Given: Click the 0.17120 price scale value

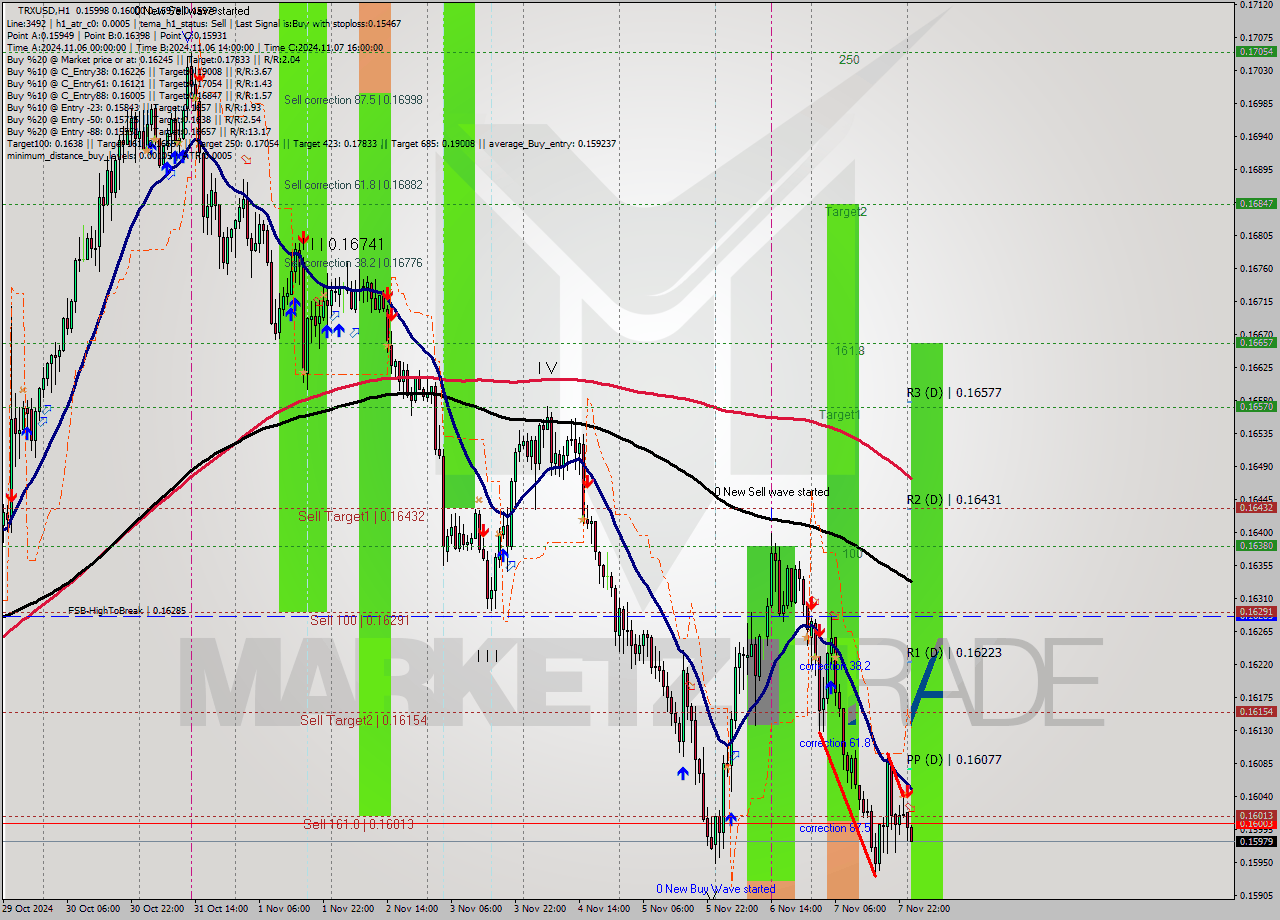Looking at the screenshot, I should click(1256, 4).
